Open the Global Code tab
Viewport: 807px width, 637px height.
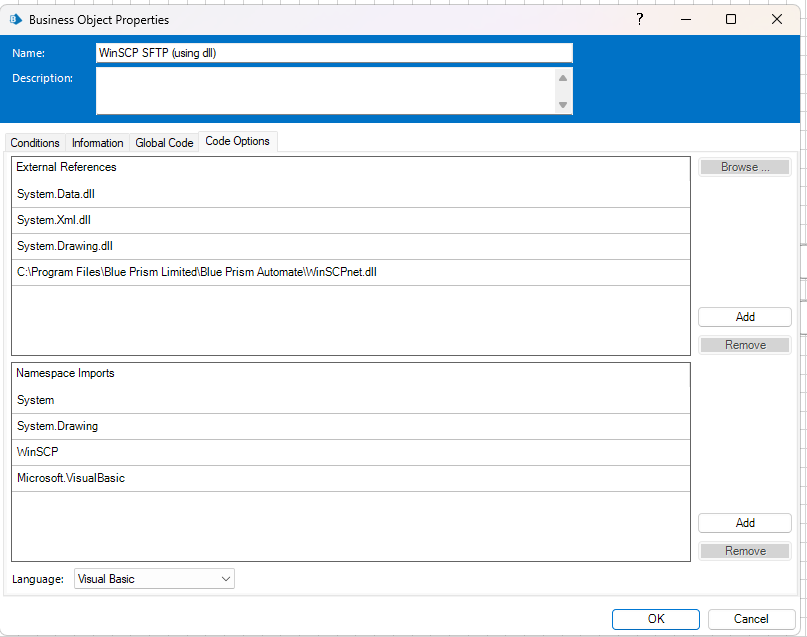pos(164,143)
